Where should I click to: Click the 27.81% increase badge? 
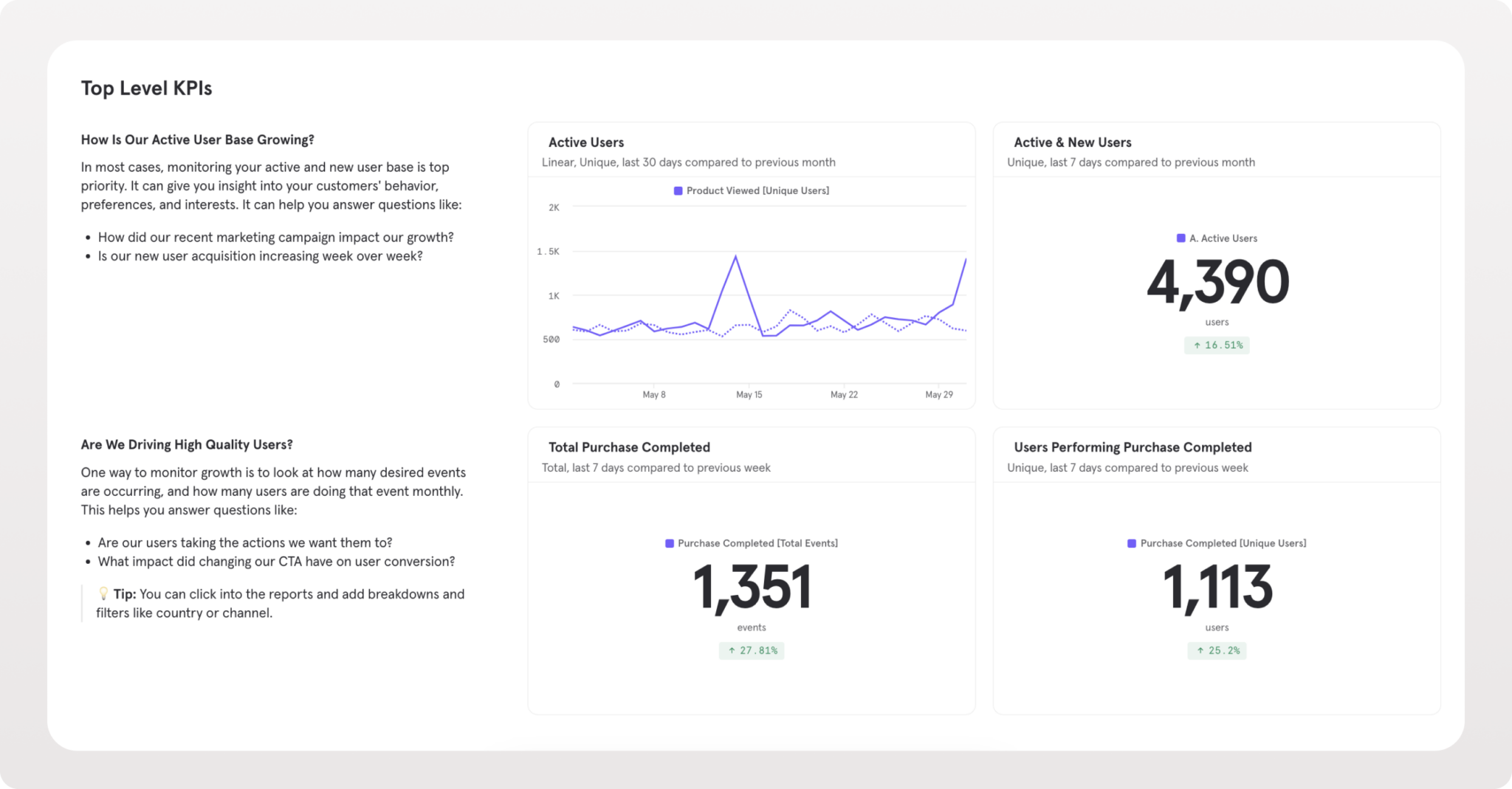(752, 651)
